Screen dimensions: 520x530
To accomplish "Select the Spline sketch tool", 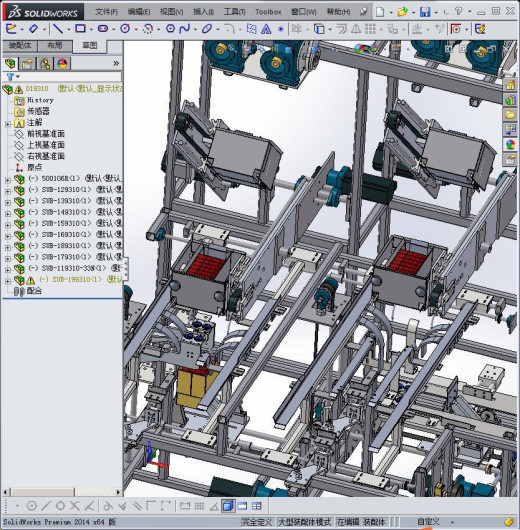I will [185, 29].
